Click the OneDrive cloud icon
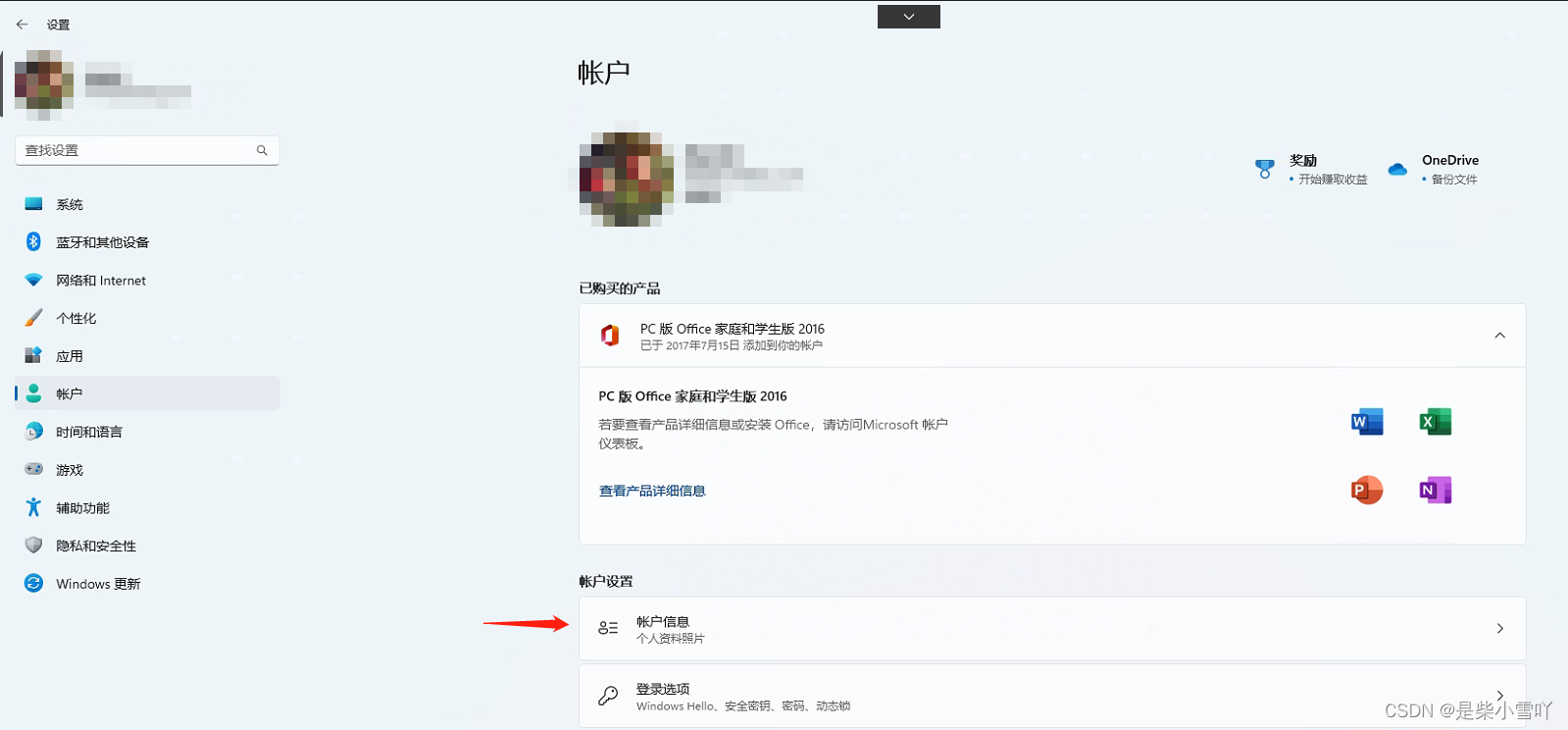The image size is (1568, 730). coord(1397,169)
